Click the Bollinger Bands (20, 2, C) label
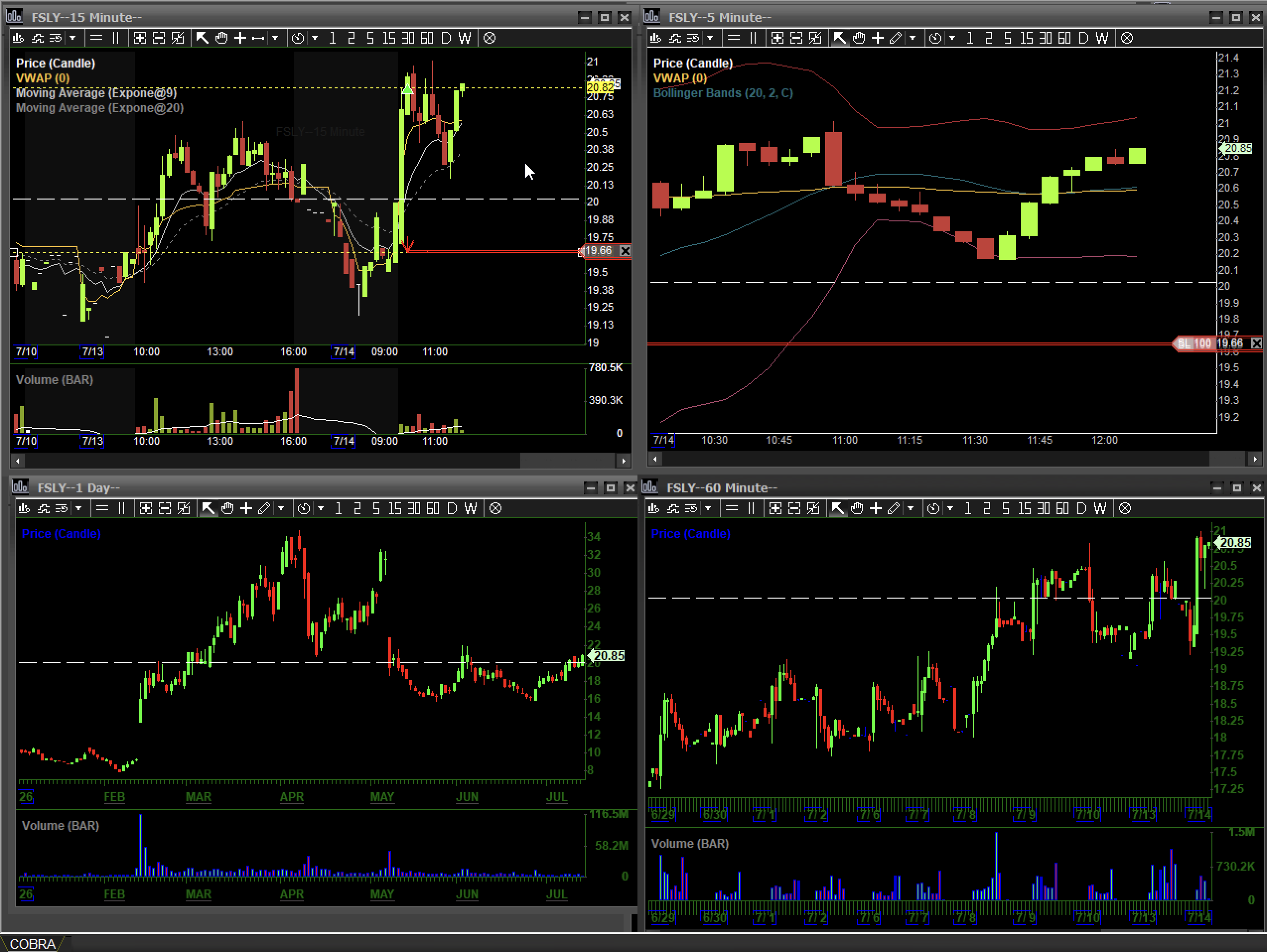 [723, 93]
